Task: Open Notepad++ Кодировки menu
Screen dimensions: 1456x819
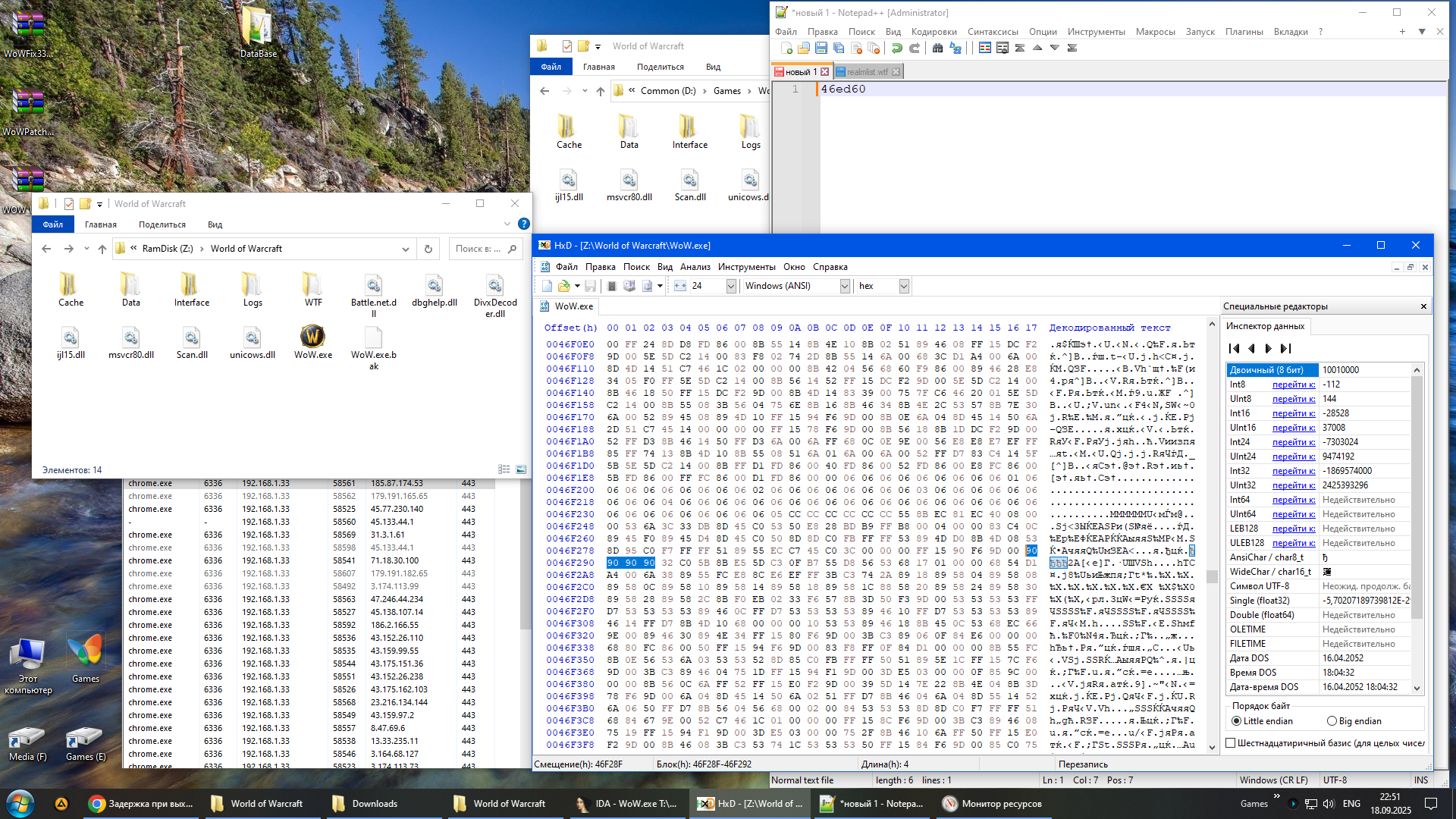Action: coord(934,32)
